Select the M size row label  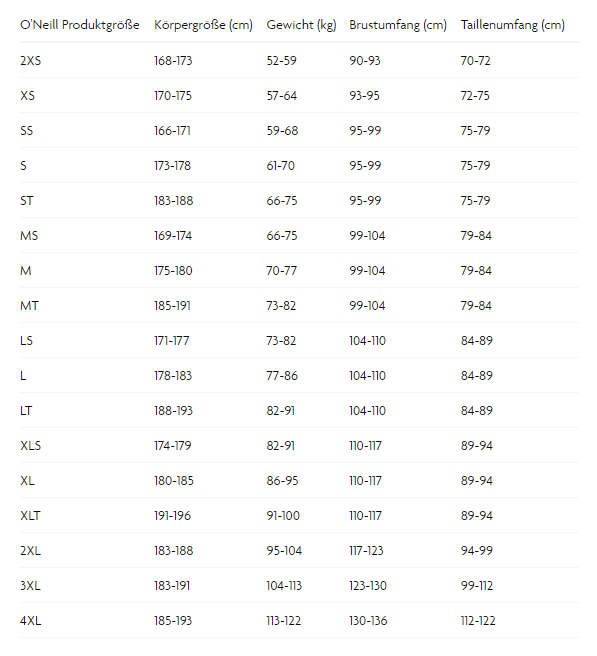26,271
